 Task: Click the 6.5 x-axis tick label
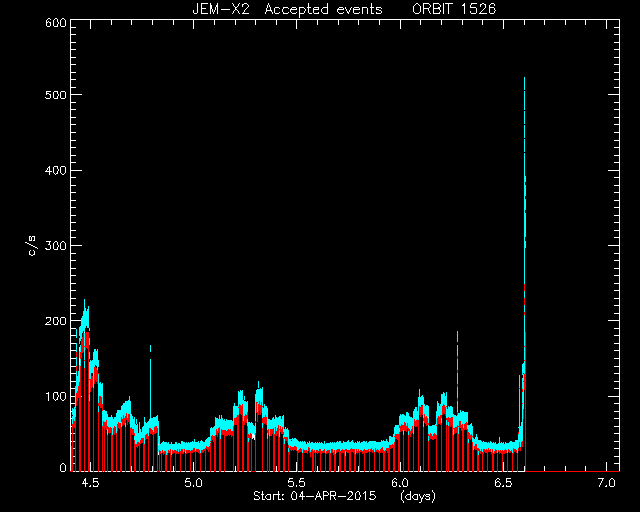coord(503,483)
